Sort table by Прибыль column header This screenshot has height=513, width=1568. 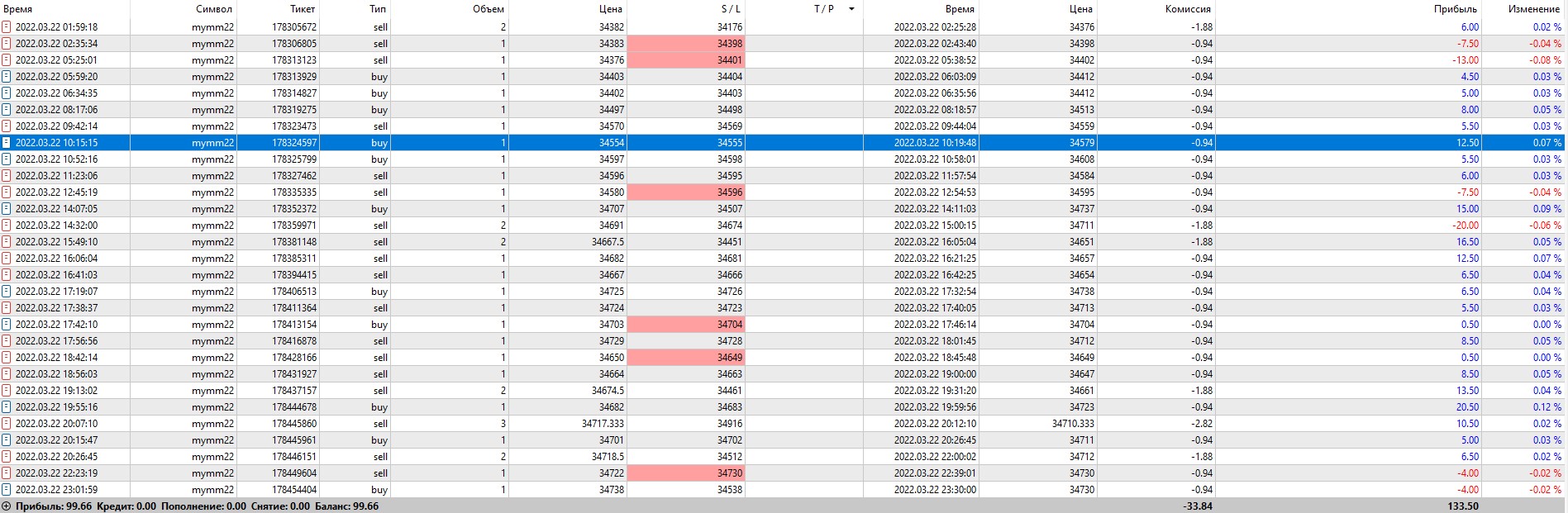(1455, 9)
